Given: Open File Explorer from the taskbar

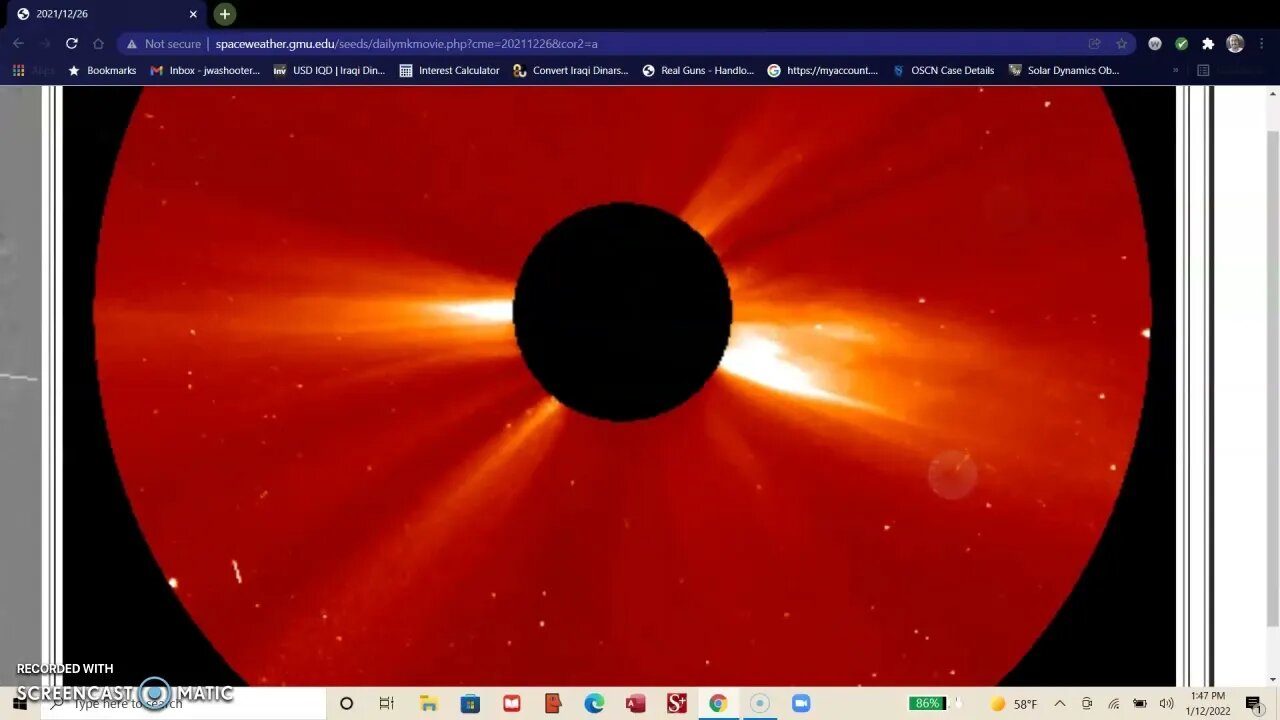Looking at the screenshot, I should pyautogui.click(x=428, y=703).
